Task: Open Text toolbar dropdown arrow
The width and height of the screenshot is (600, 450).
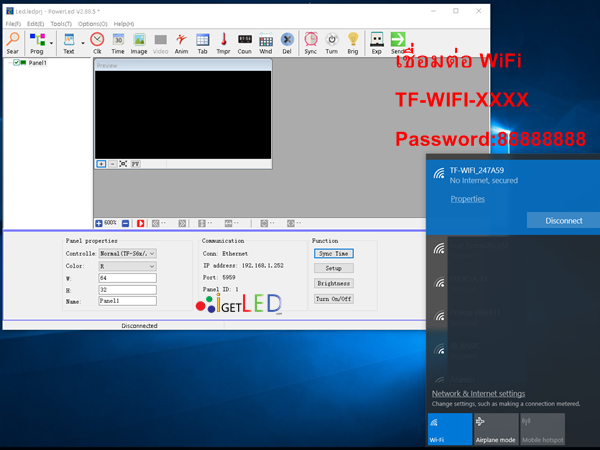Action: pyautogui.click(x=83, y=43)
